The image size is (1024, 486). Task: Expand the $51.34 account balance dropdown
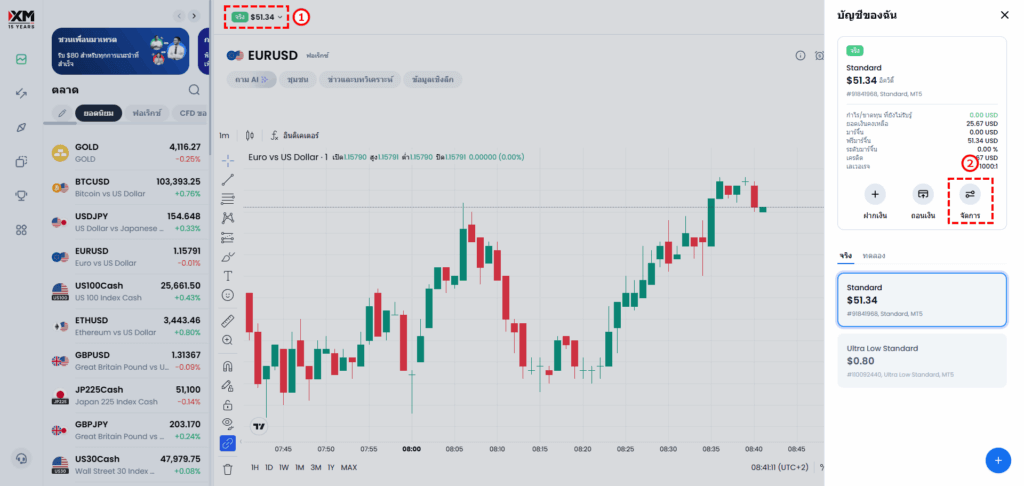click(x=258, y=17)
